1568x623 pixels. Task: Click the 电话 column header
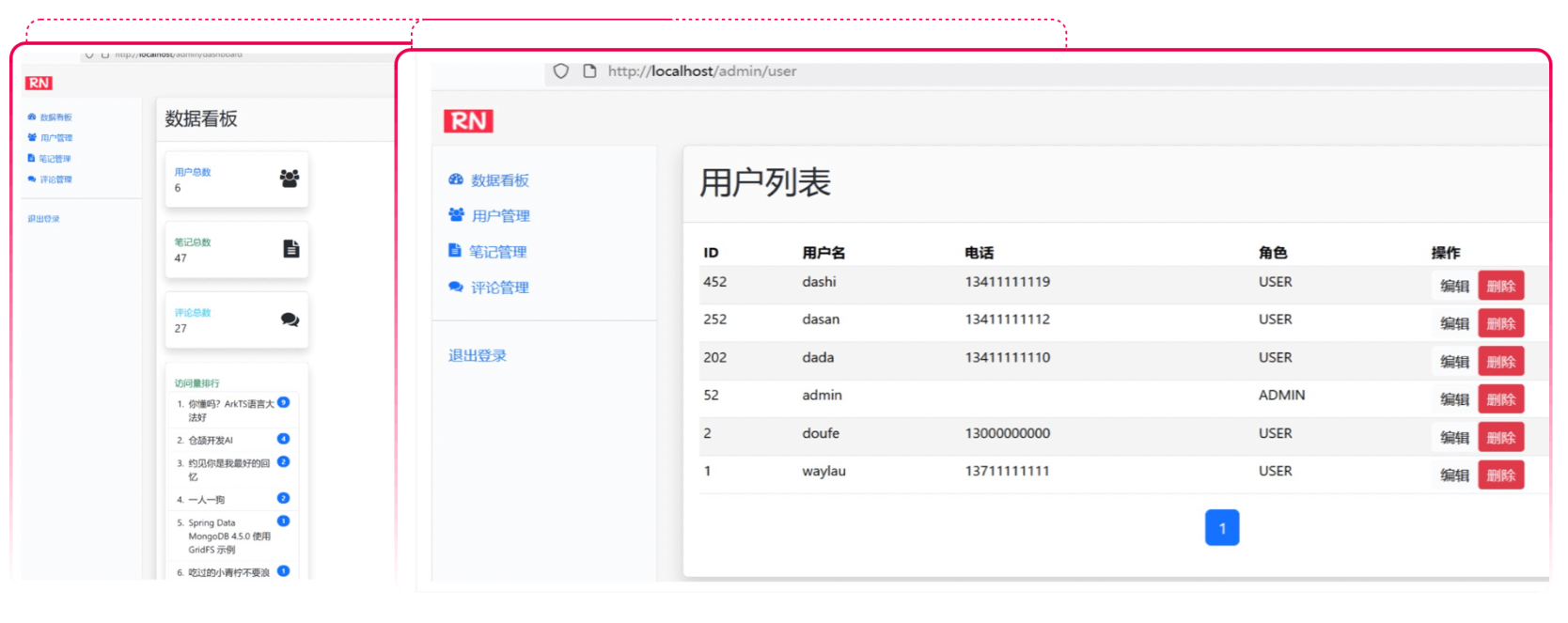[x=979, y=252]
